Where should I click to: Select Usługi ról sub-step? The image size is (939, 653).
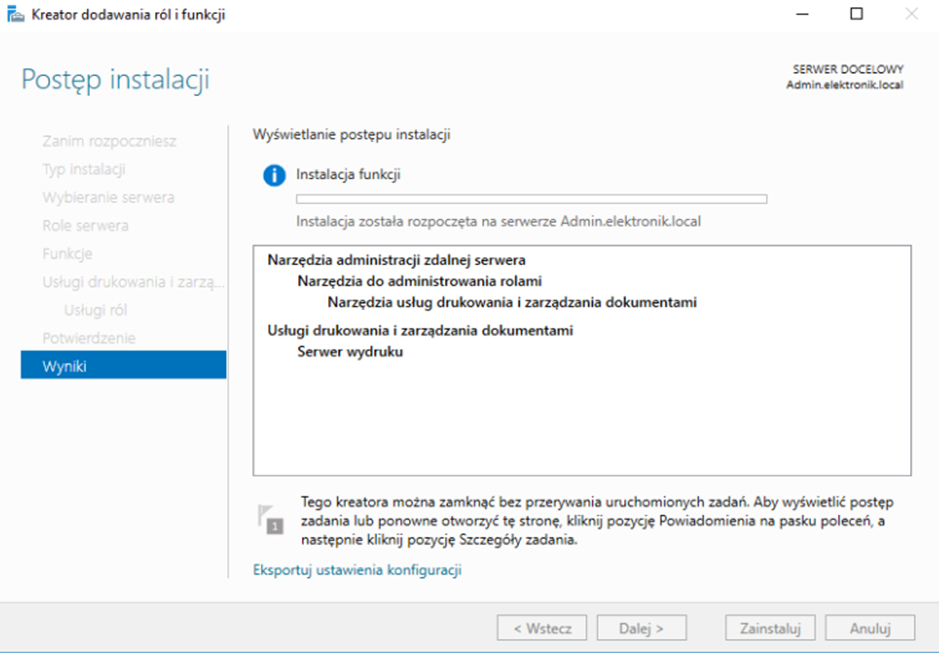coord(95,310)
